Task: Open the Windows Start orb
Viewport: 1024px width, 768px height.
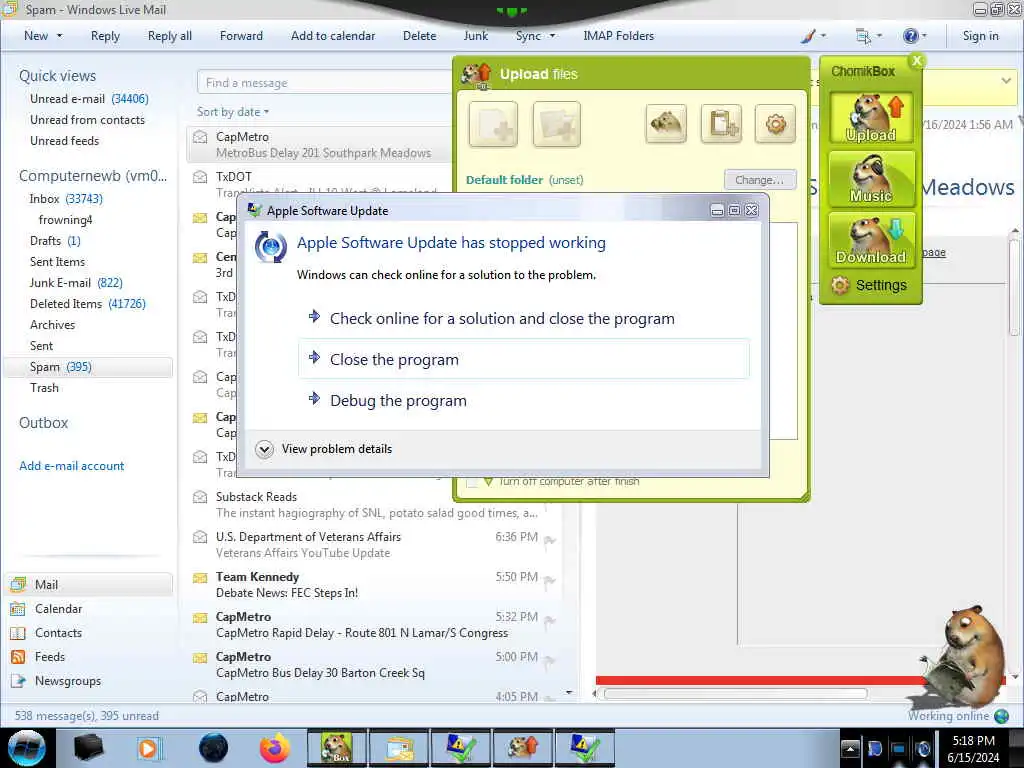Action: 27,748
